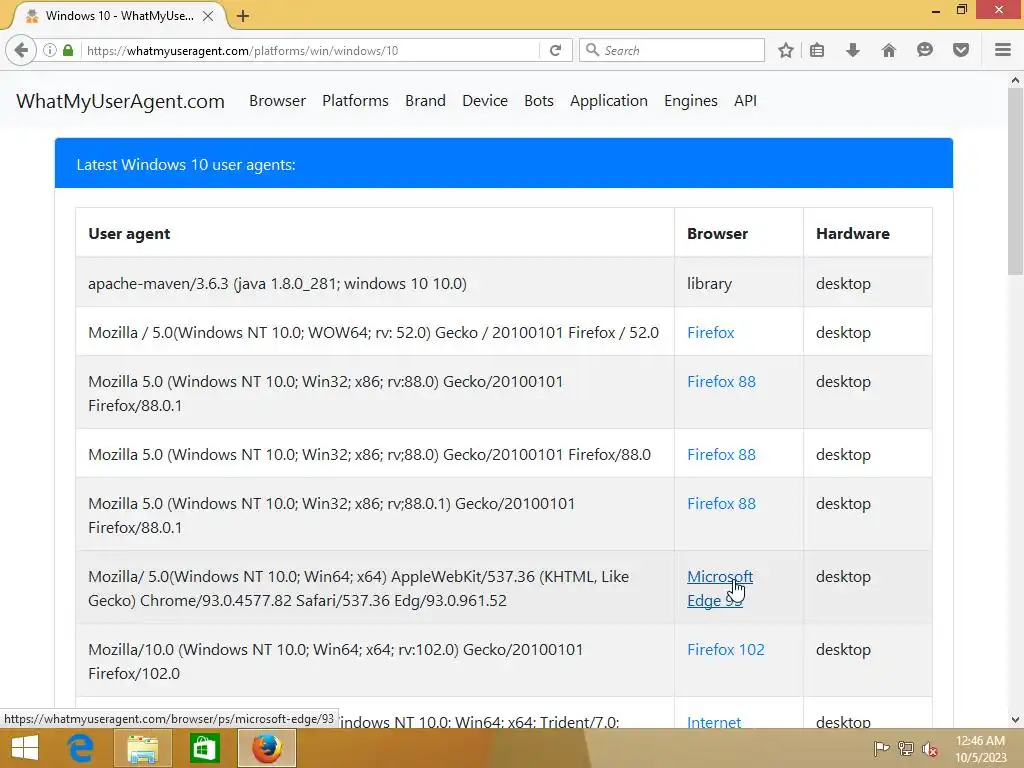Click the 'Latest Windows 10 user agents:' heading
Image resolution: width=1024 pixels, height=768 pixels.
[186, 165]
